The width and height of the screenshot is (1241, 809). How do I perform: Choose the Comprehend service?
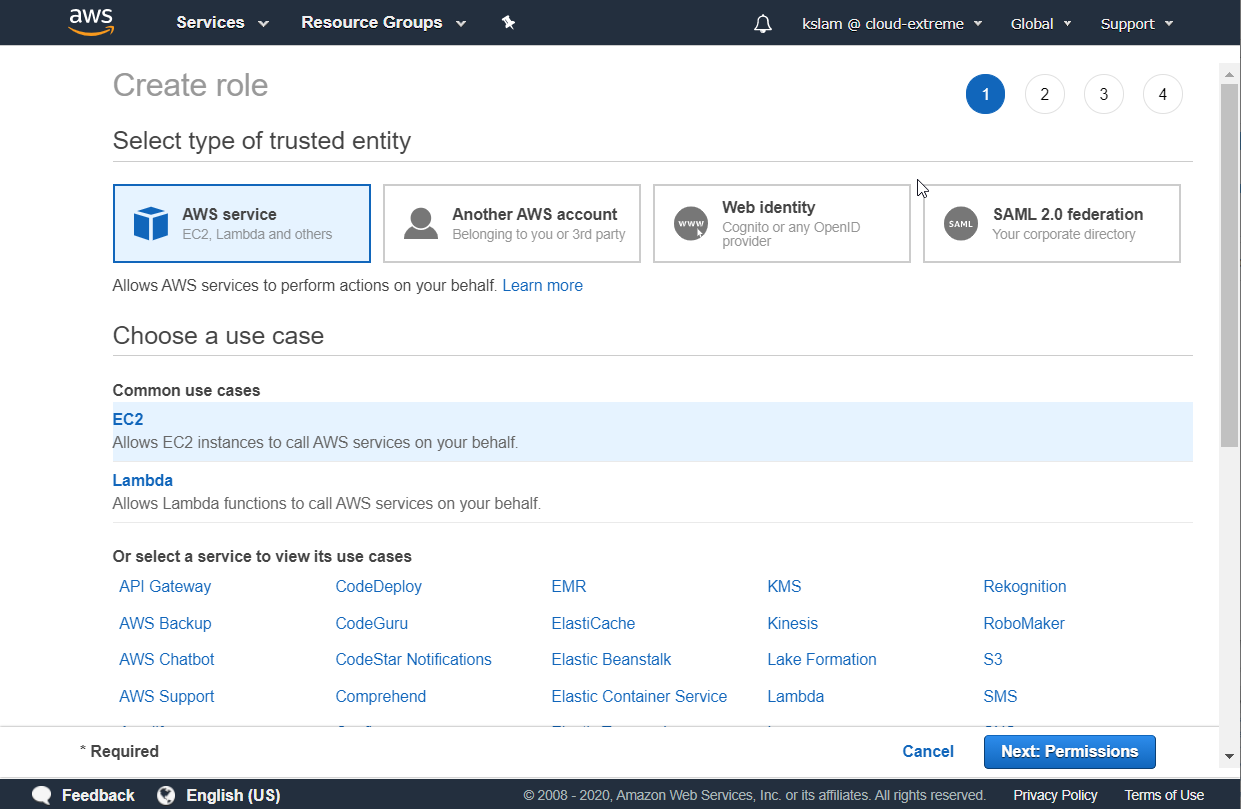(x=380, y=696)
